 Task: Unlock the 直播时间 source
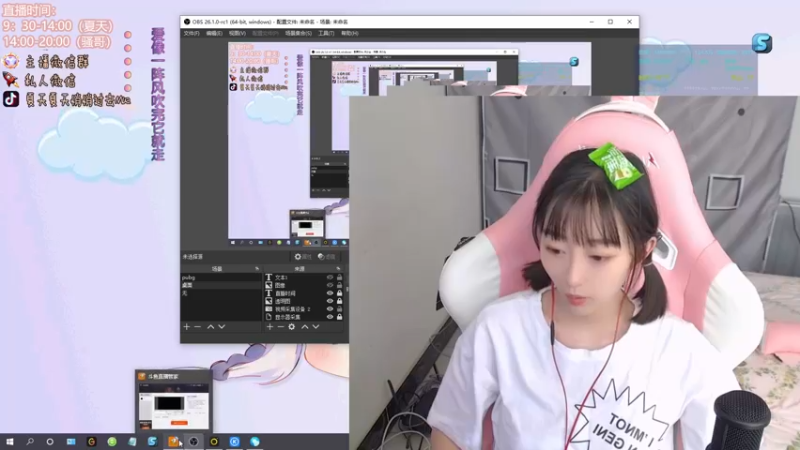click(x=339, y=293)
